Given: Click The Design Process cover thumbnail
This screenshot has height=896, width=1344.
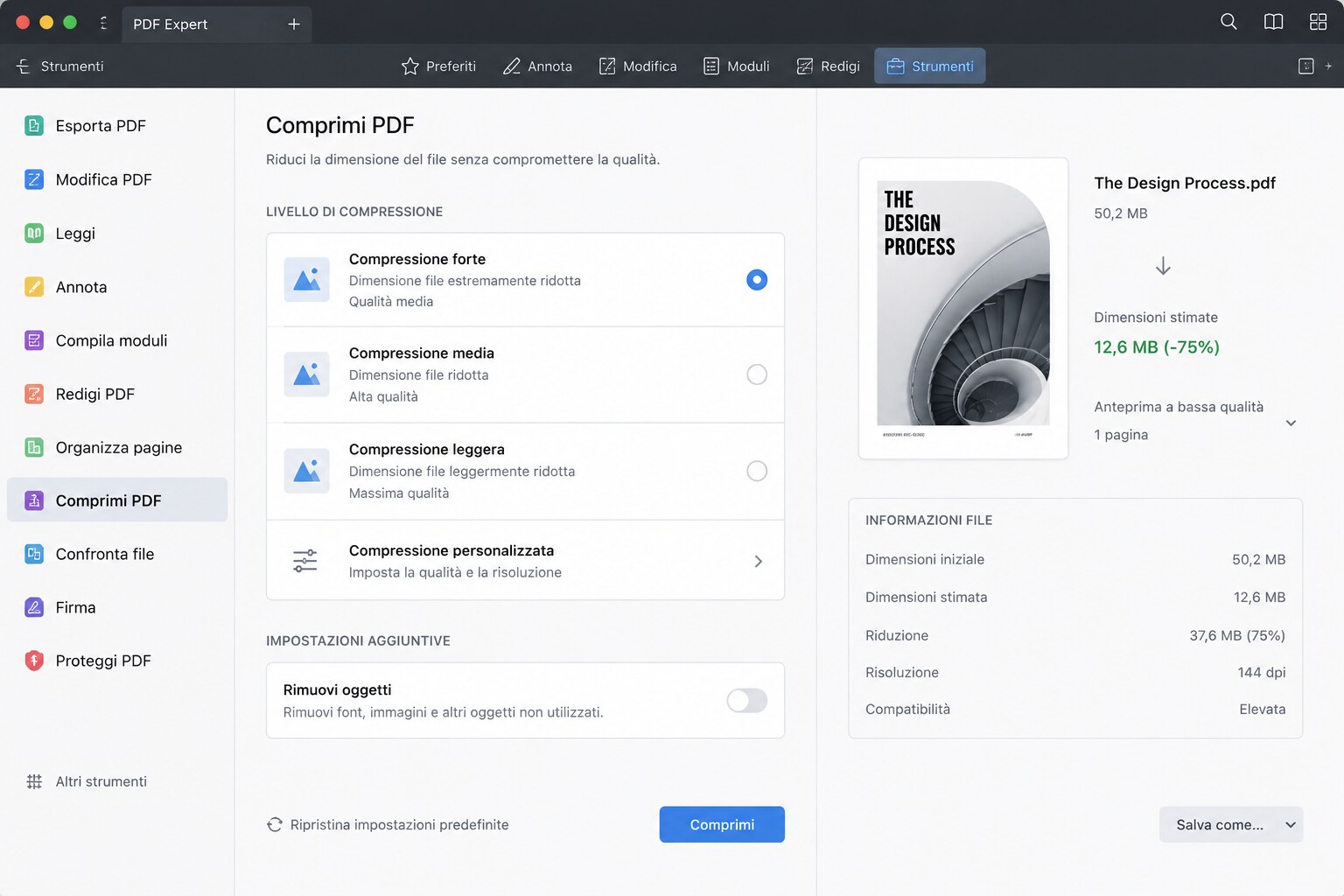Looking at the screenshot, I should (963, 308).
